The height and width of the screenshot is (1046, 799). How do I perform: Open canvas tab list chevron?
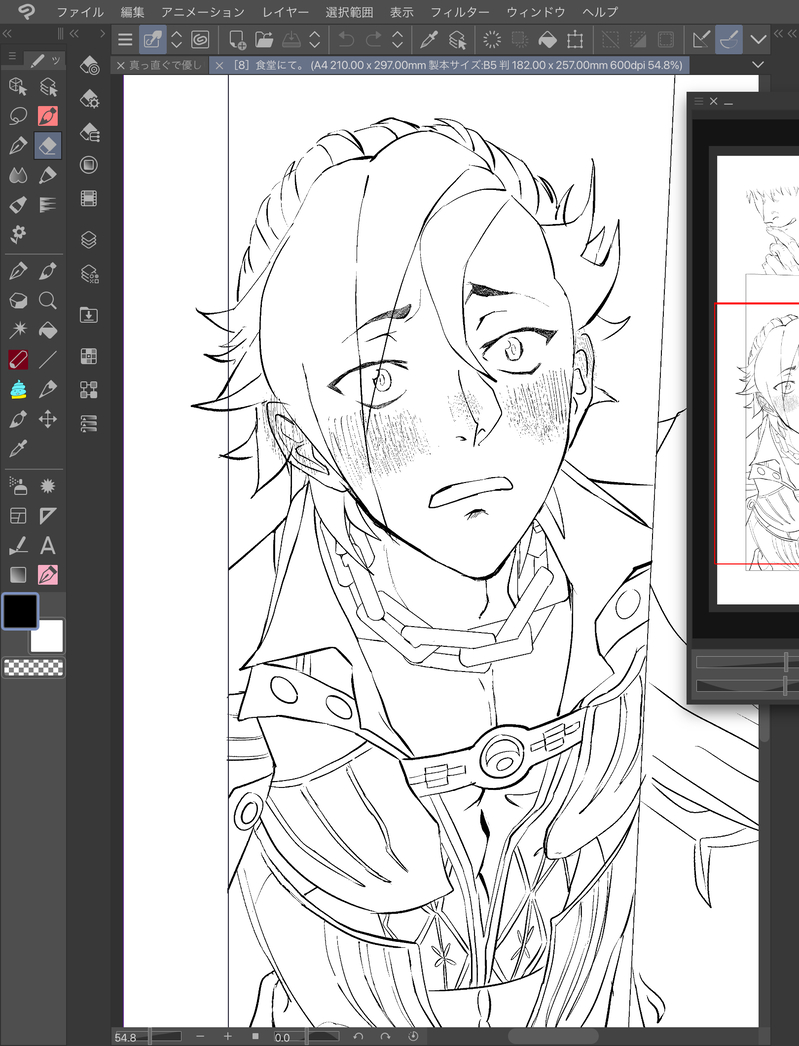click(x=758, y=65)
